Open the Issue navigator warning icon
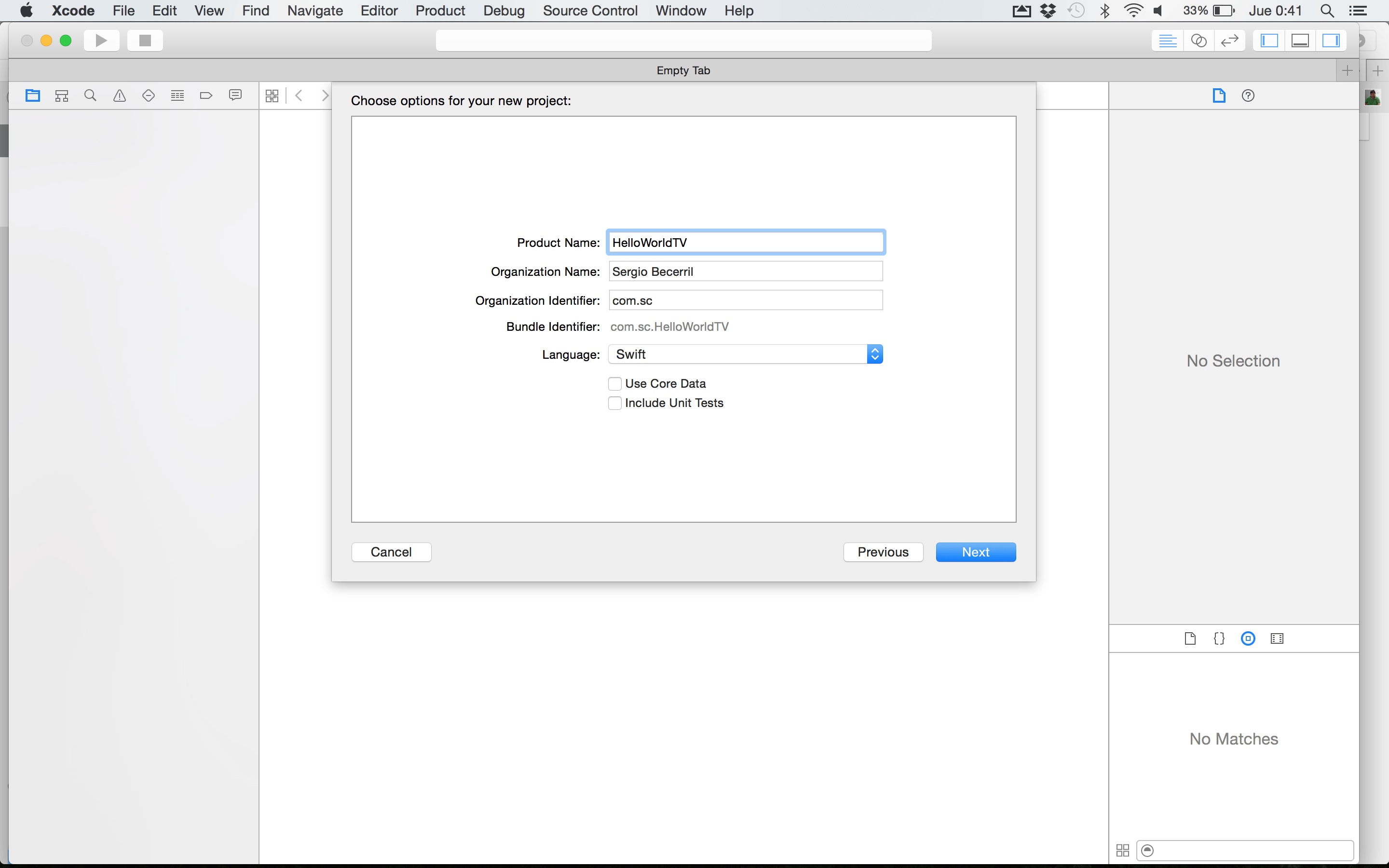The width and height of the screenshot is (1389, 868). click(x=120, y=95)
